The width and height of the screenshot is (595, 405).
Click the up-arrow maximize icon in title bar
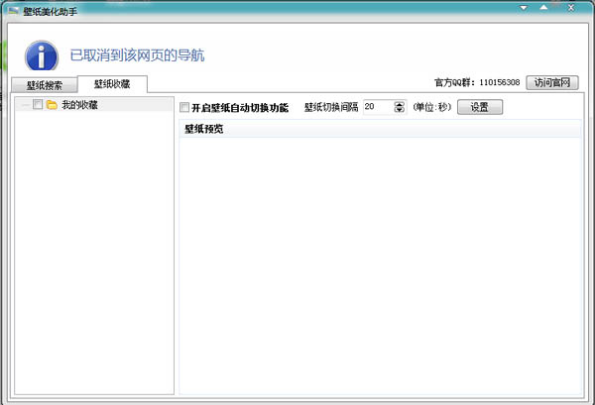(544, 7)
